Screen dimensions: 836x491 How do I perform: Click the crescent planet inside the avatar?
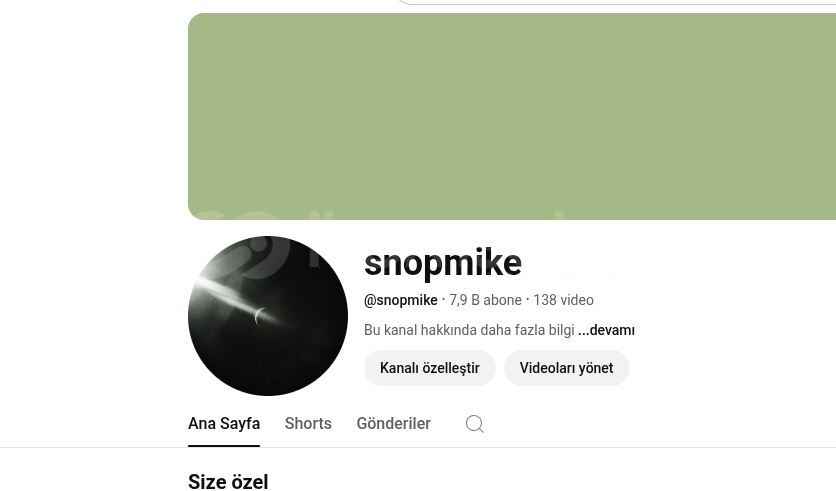(x=260, y=316)
